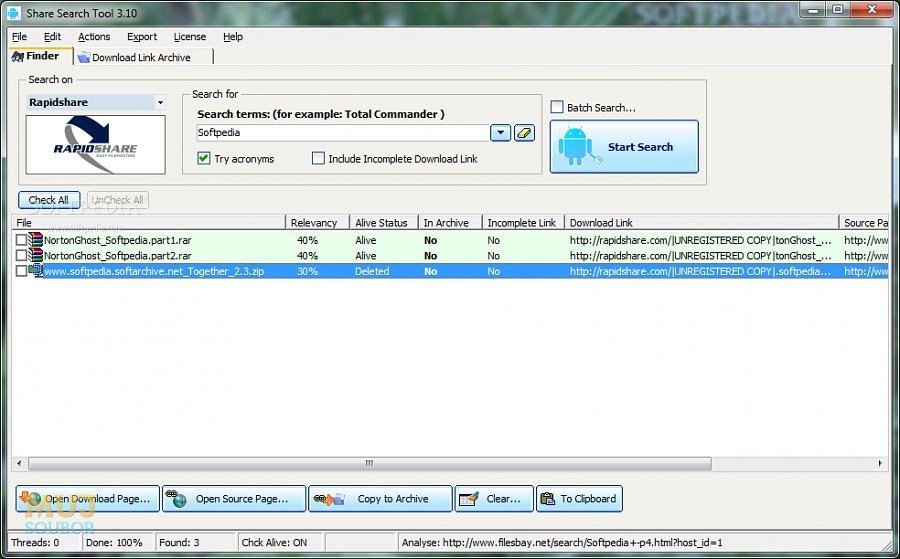Click the Check All button

pyautogui.click(x=49, y=200)
